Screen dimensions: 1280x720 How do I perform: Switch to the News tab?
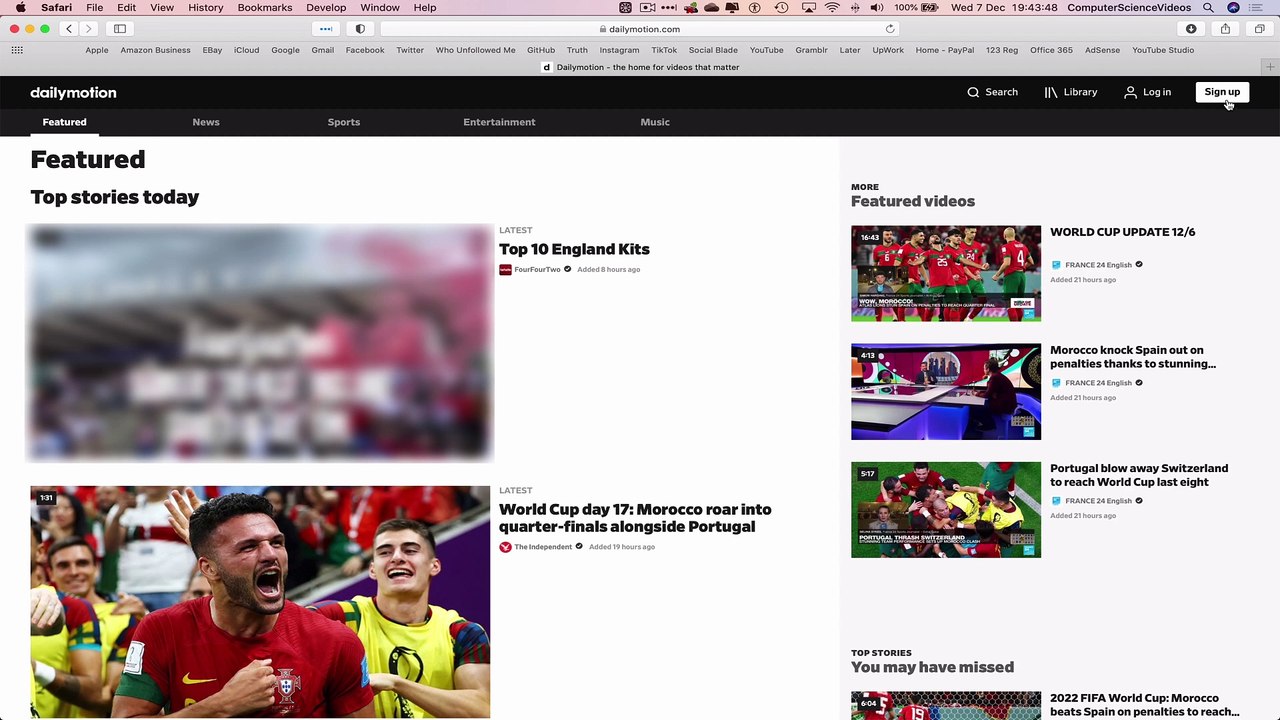tap(206, 122)
